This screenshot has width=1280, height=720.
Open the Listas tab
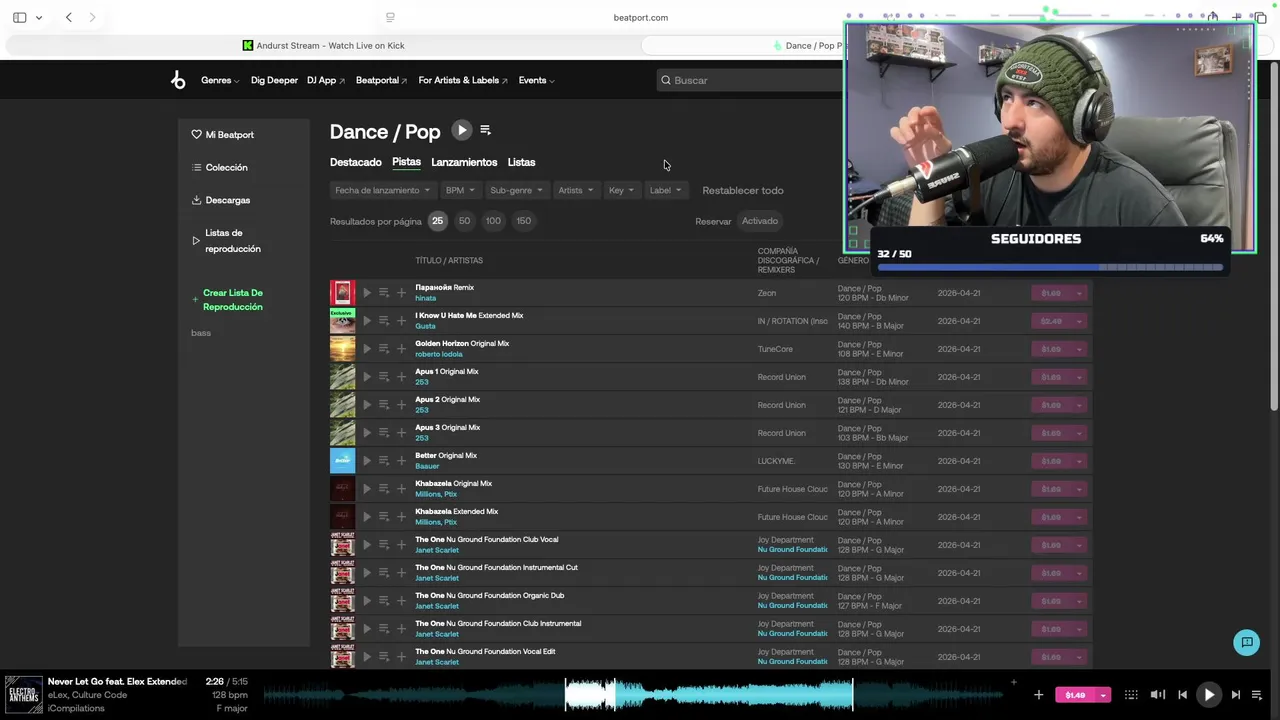521,162
